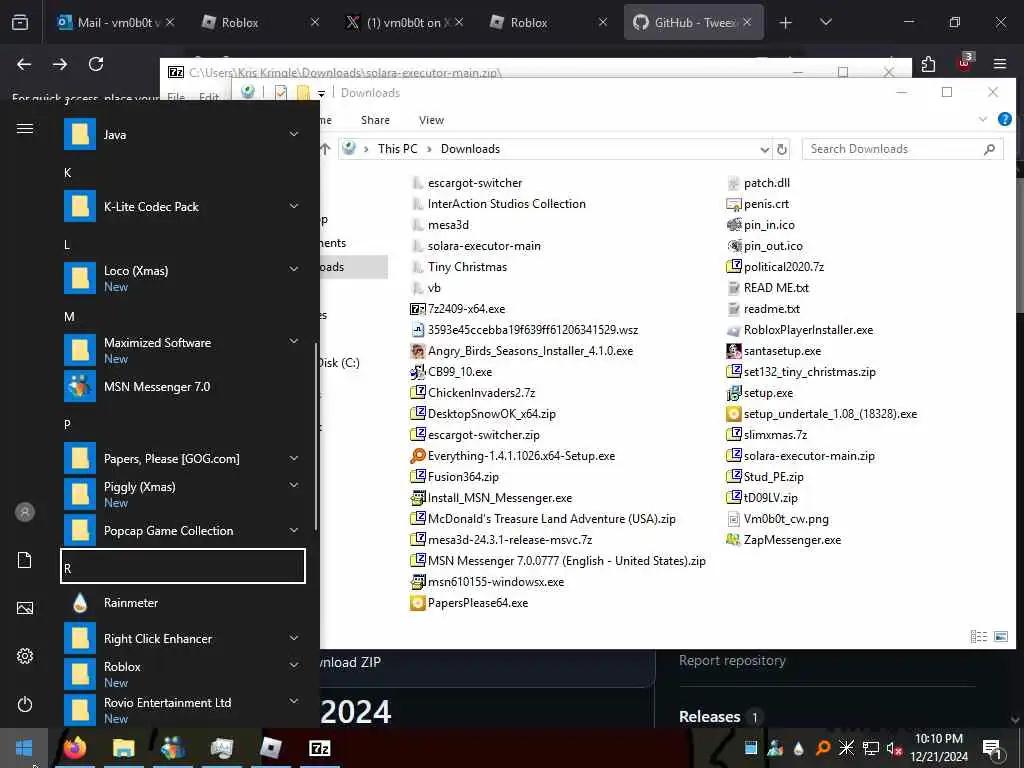
Task: Click the taskbar clock showing 10:10 PM
Action: 939,748
